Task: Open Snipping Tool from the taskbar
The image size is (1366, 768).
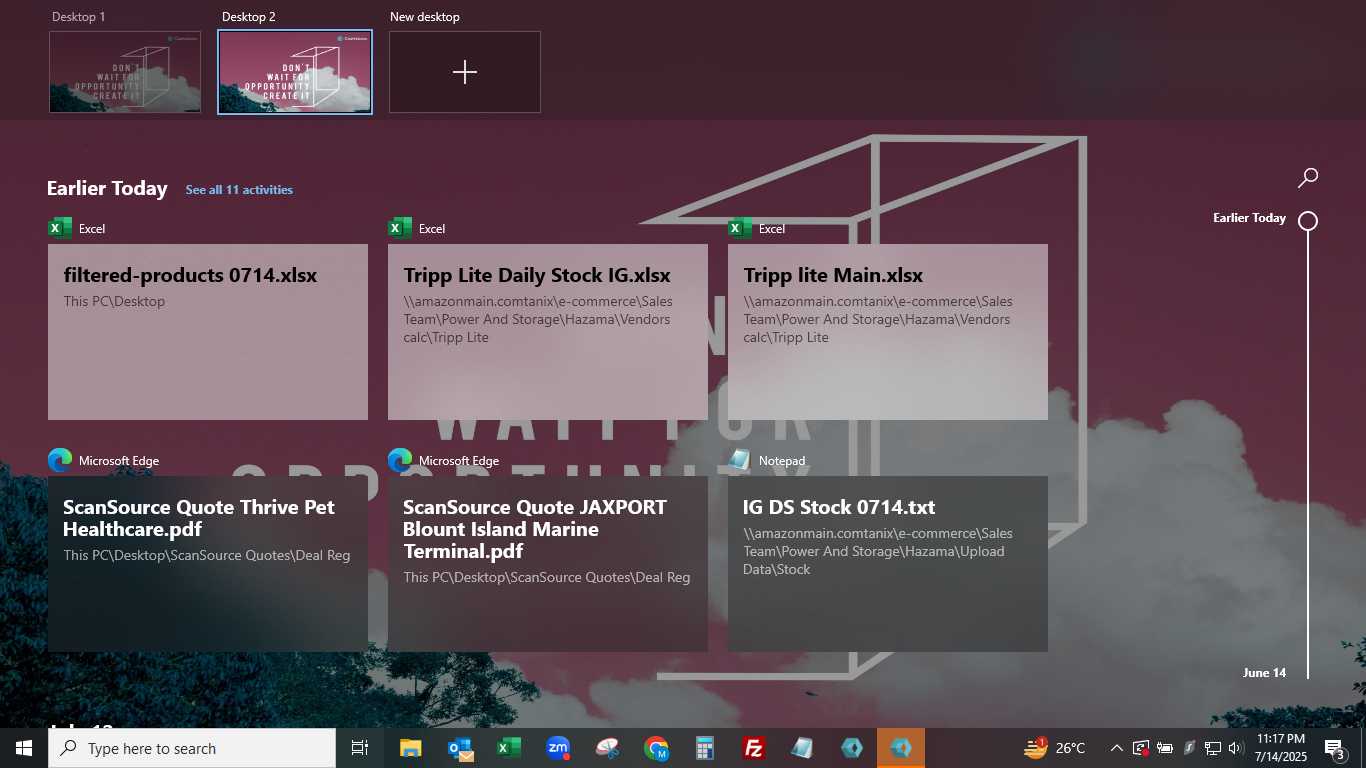Action: pyautogui.click(x=607, y=748)
